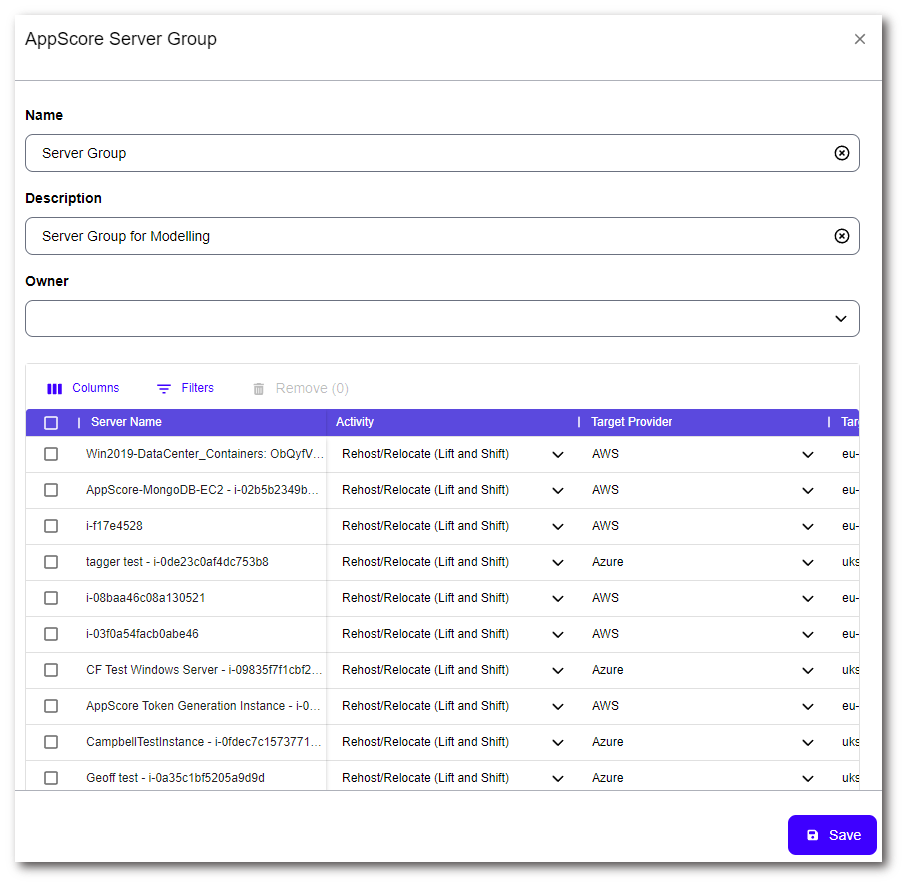Sort by the Server Name column header
Screen dimensions: 907x887
pos(126,422)
